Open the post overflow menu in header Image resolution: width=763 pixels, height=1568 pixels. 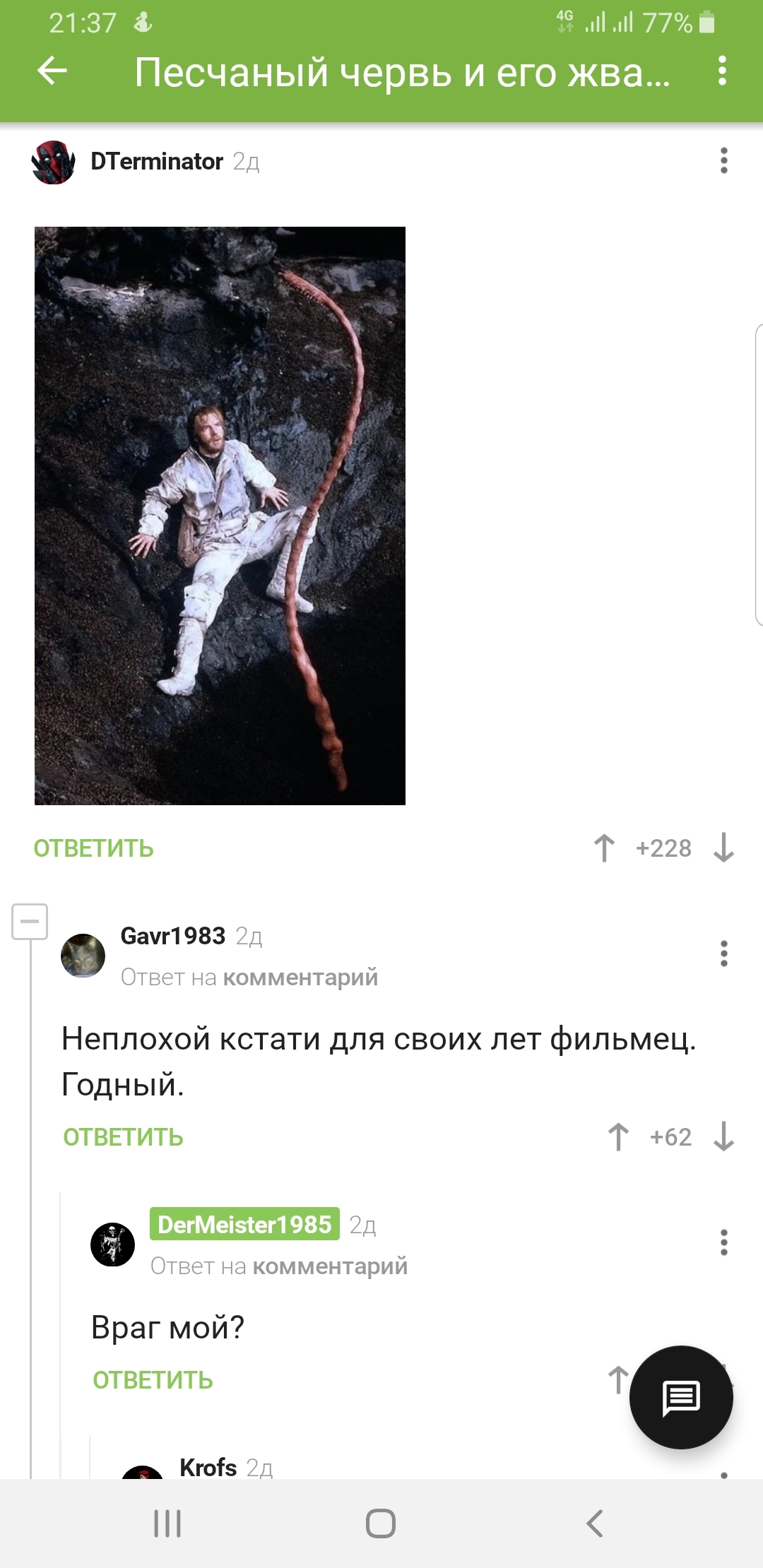[722, 71]
